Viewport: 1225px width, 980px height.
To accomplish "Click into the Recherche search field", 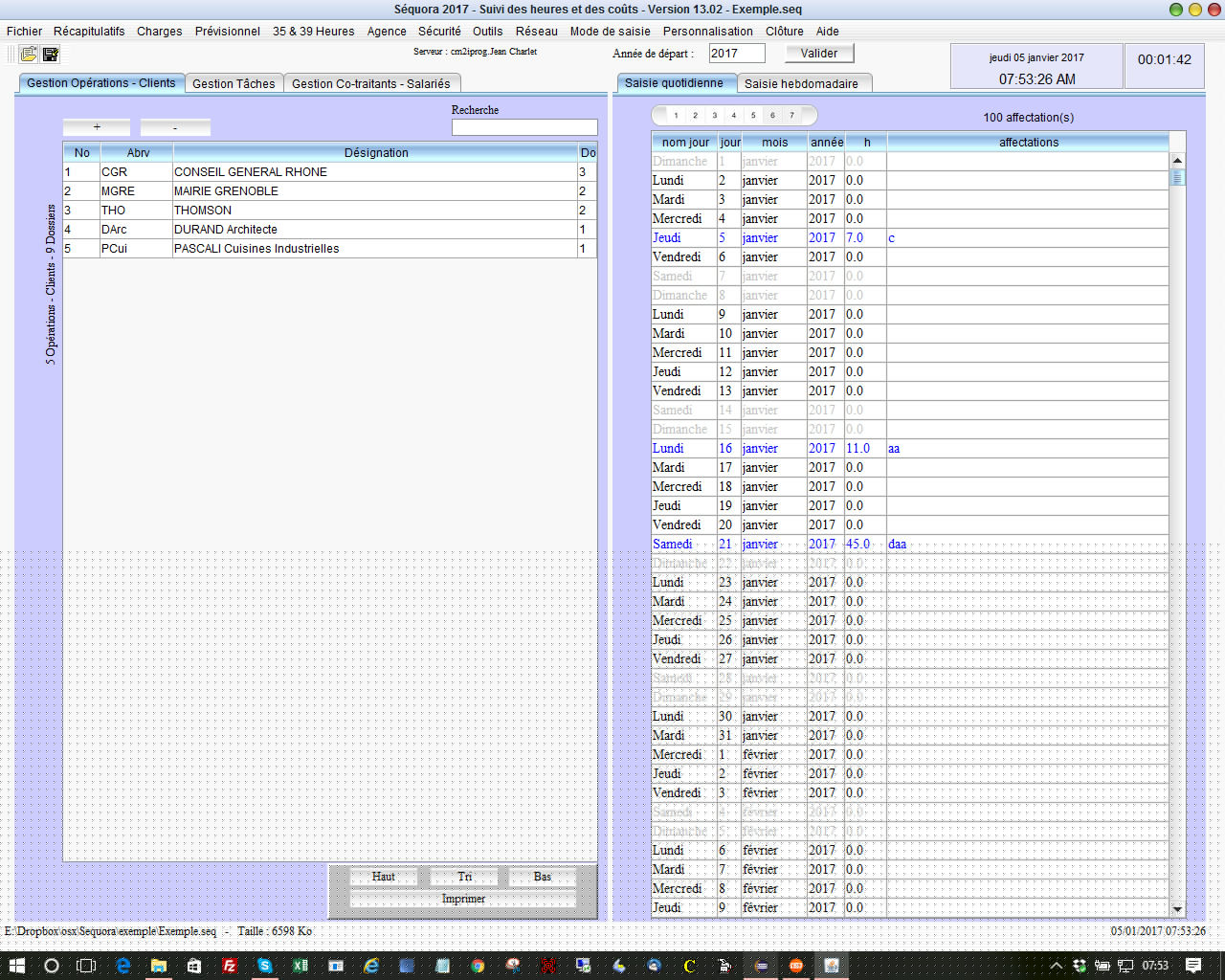I will tap(523, 127).
